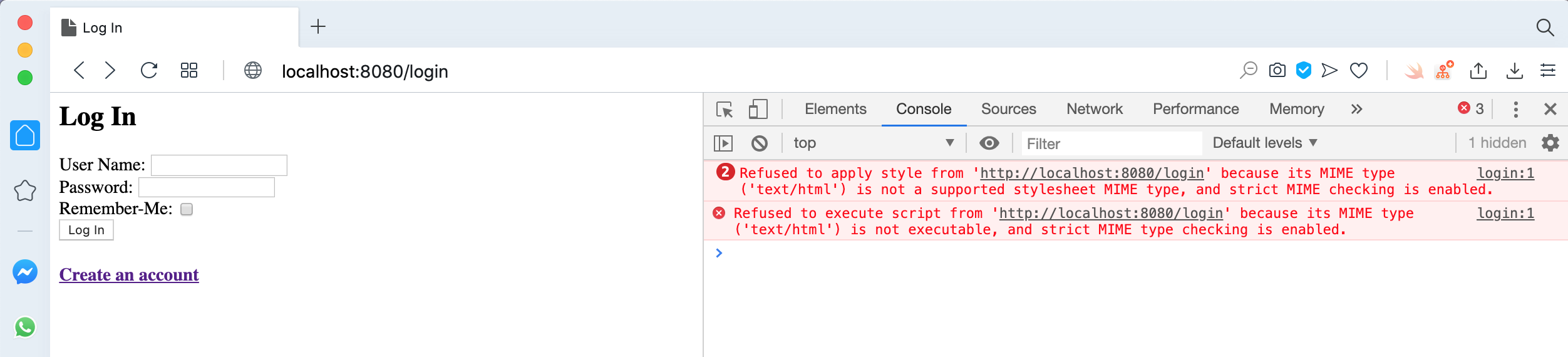This screenshot has height=357, width=1568.
Task: Click the red error count badge showing 3
Action: 1472,108
